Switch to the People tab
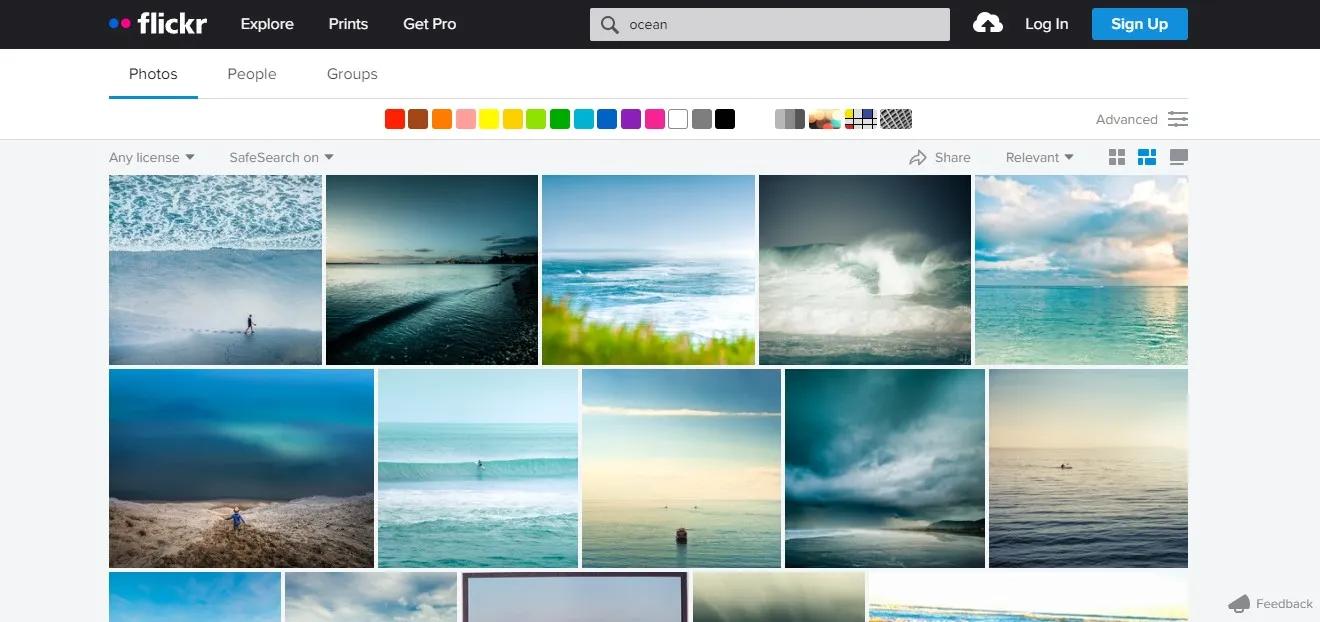1320x622 pixels. (252, 74)
